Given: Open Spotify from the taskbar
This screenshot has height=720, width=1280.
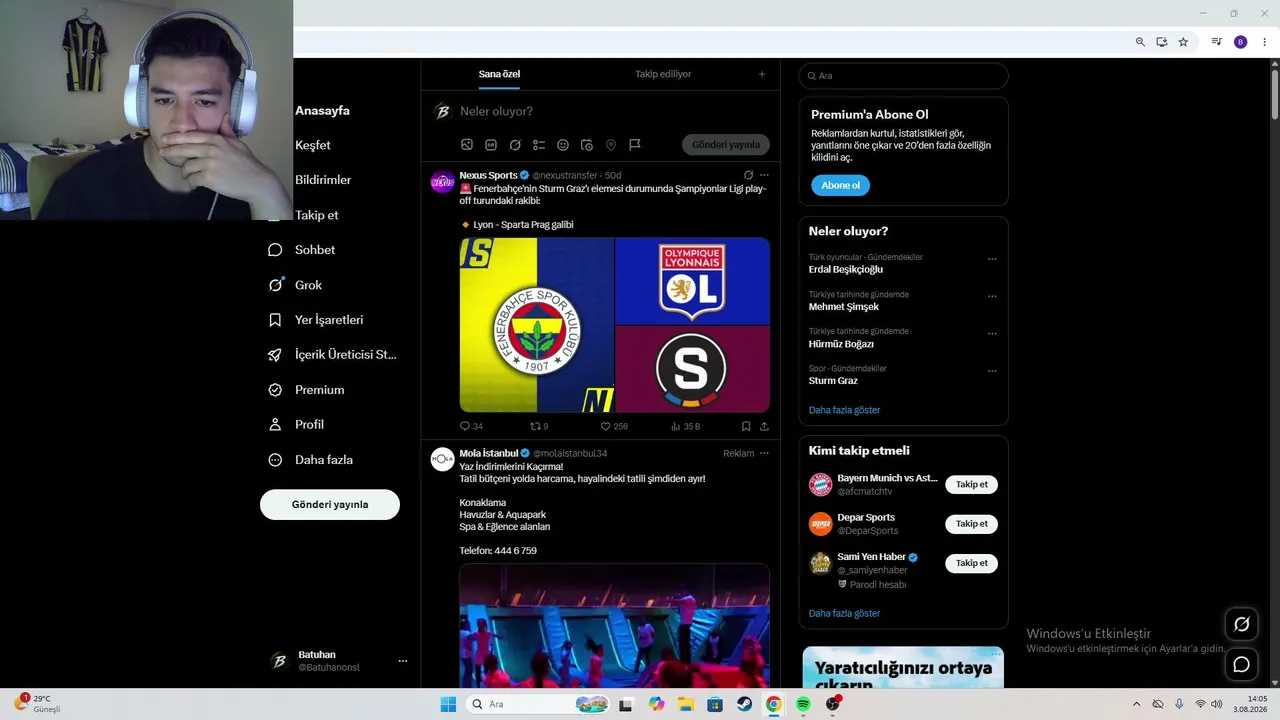Looking at the screenshot, I should (x=803, y=704).
